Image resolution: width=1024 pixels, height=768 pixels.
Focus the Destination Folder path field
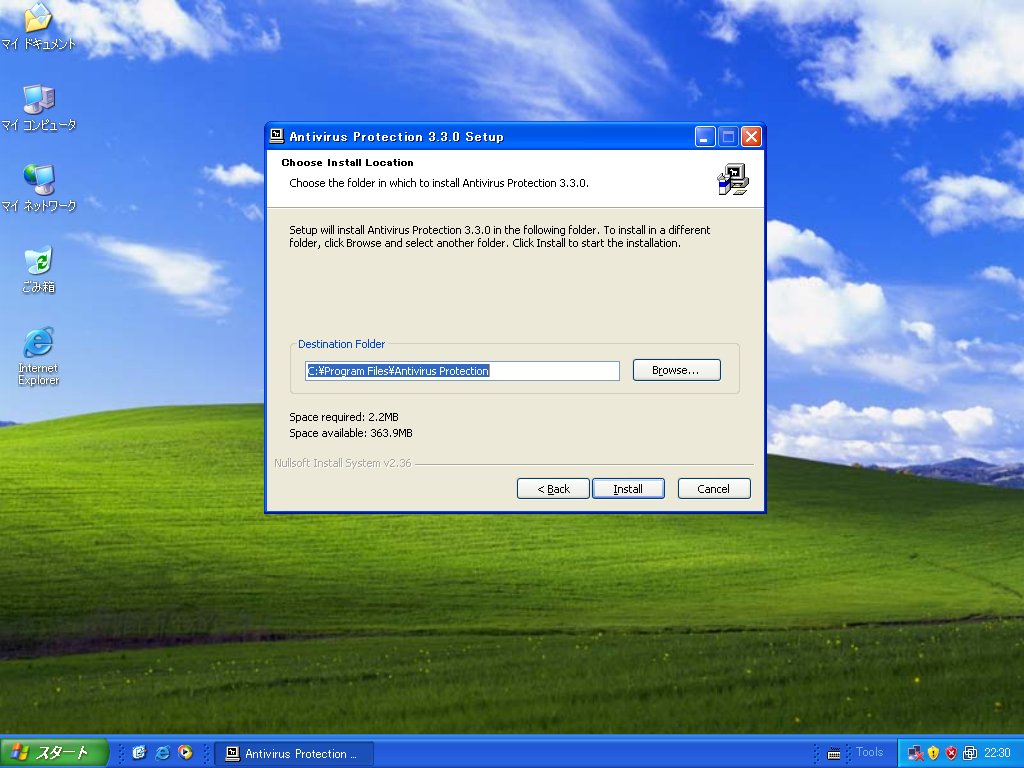(462, 371)
